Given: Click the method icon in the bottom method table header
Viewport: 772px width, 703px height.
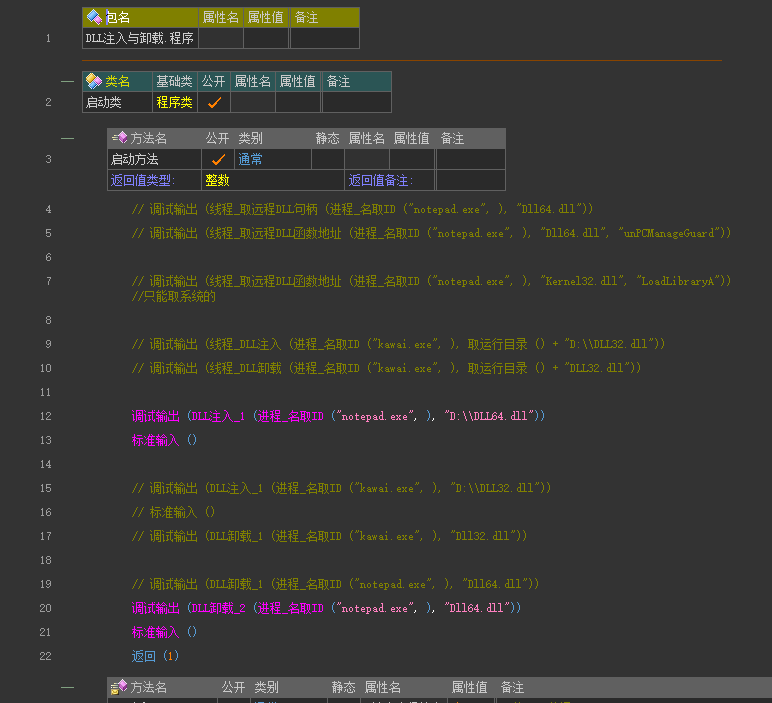Looking at the screenshot, I should pos(119,687).
